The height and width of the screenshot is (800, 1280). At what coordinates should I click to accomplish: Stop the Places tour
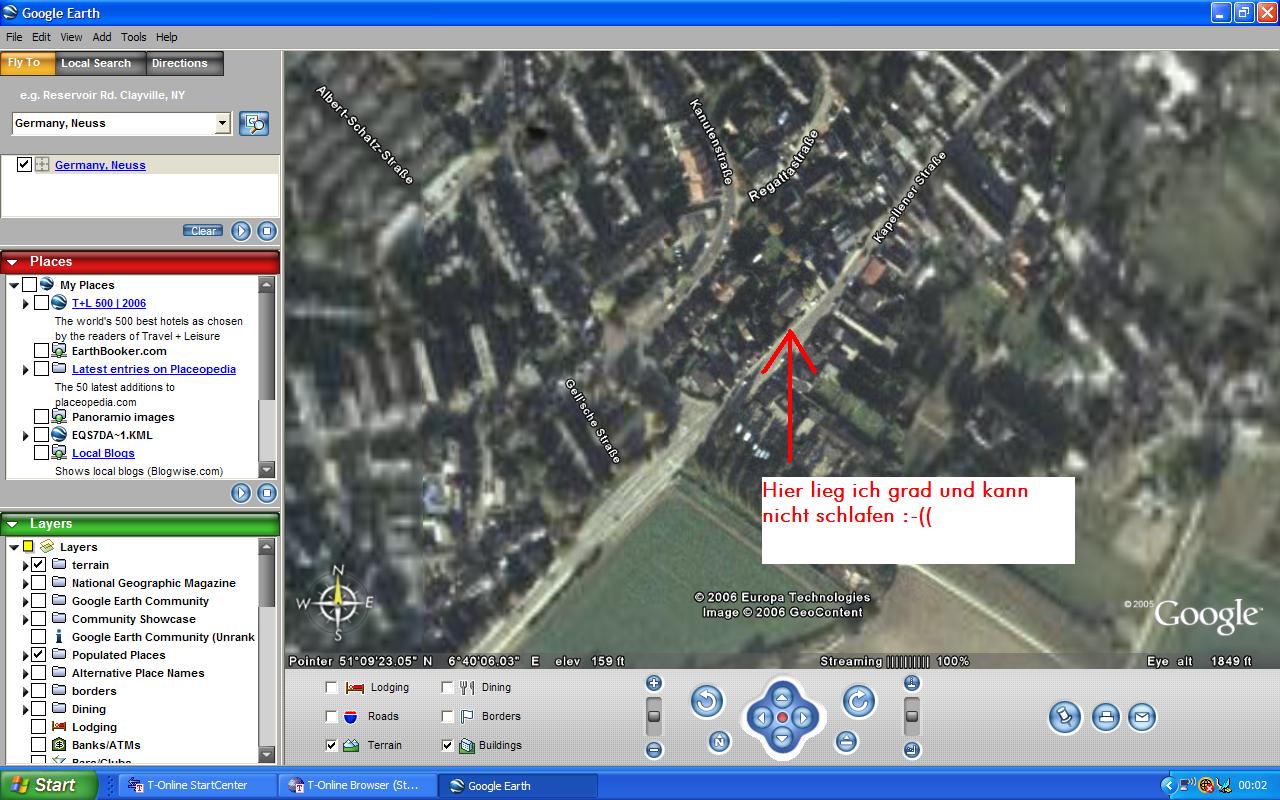point(267,493)
